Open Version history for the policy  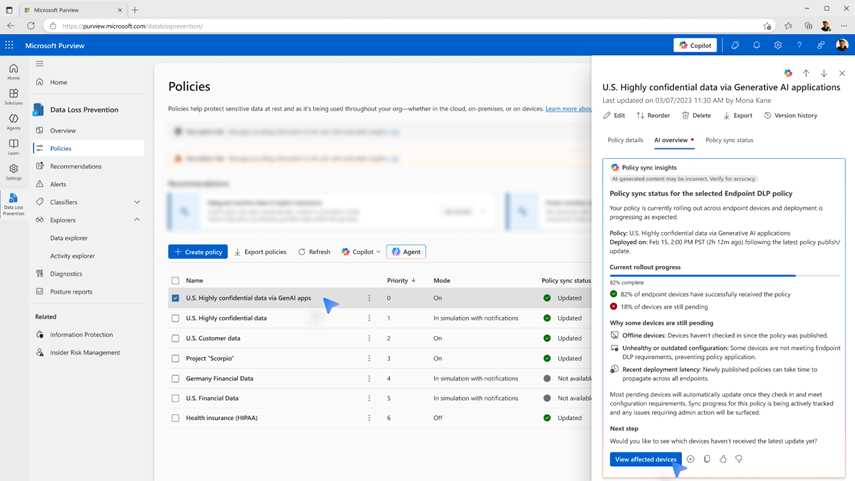(791, 116)
